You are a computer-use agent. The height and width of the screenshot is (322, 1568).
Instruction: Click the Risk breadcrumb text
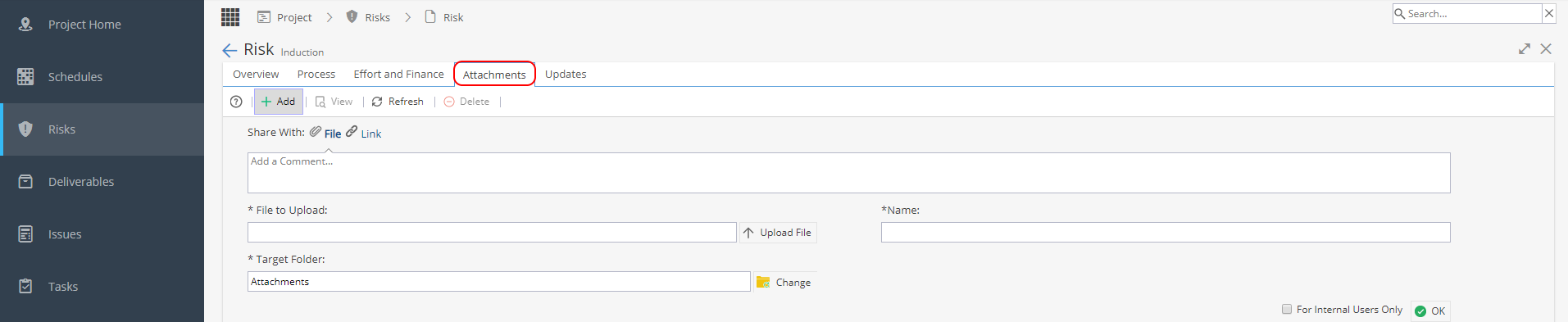pyautogui.click(x=453, y=17)
